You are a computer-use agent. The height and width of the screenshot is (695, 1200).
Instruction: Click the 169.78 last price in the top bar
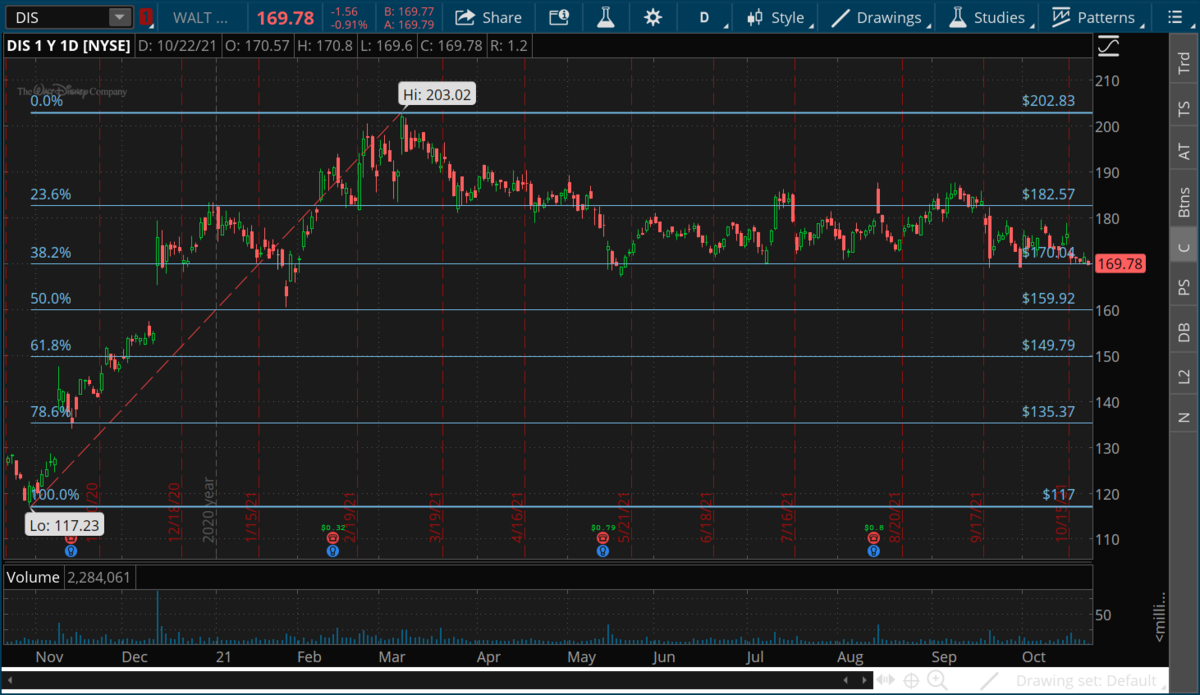tap(286, 17)
